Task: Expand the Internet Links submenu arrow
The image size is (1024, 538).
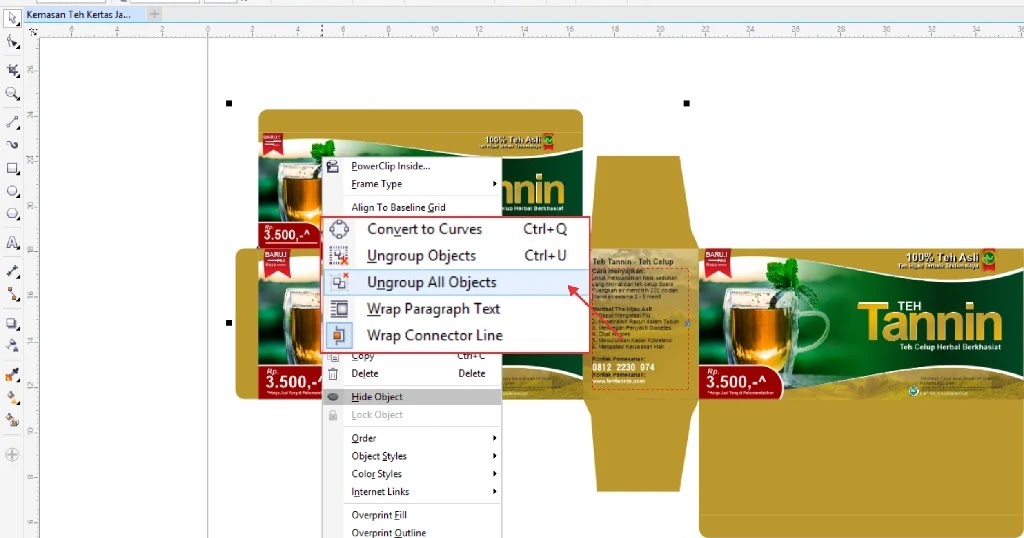Action: coord(494,492)
